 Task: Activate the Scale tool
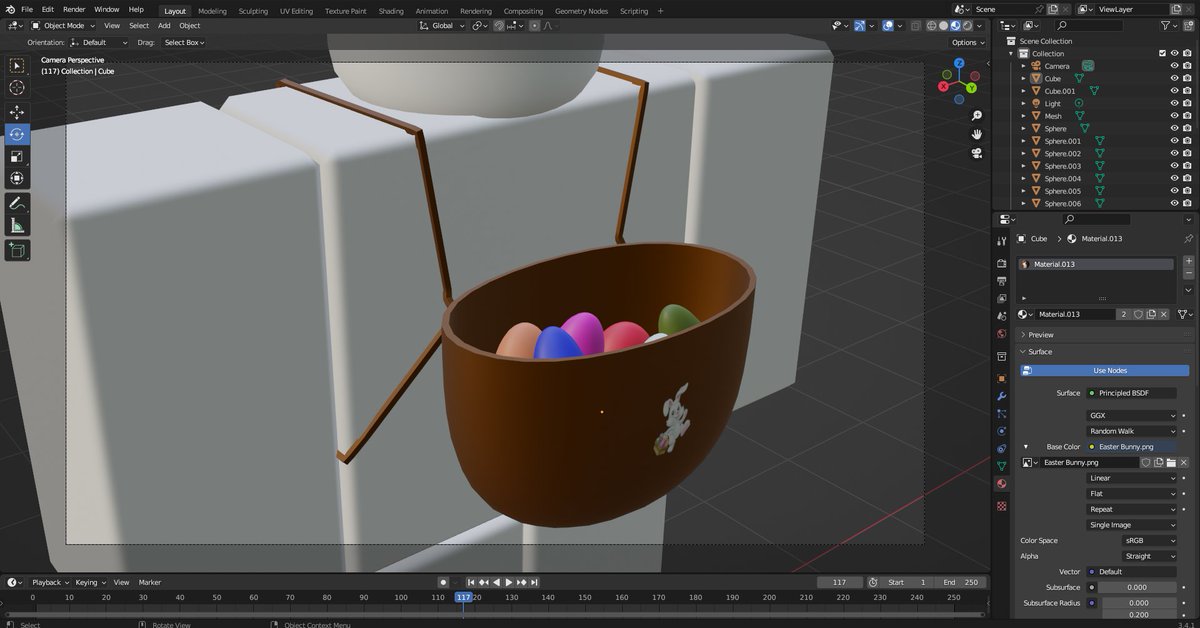point(17,156)
